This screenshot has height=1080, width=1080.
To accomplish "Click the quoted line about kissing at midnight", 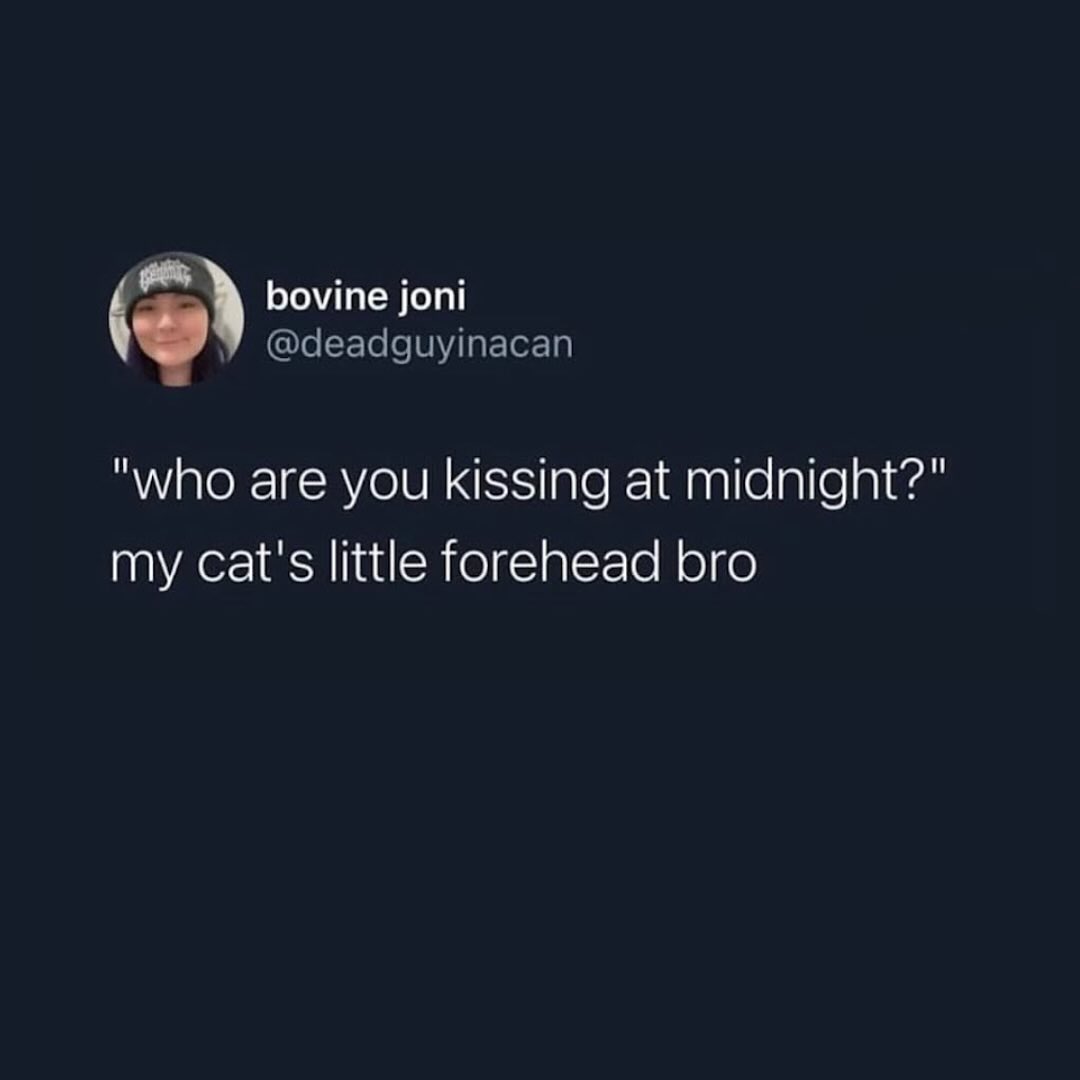I will [x=530, y=481].
